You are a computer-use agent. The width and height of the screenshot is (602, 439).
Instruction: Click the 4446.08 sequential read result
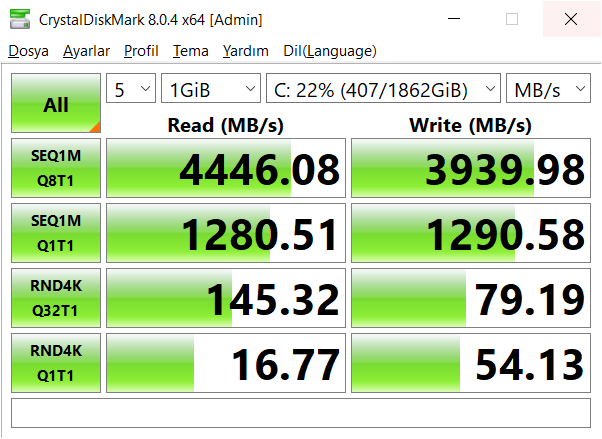[x=226, y=168]
